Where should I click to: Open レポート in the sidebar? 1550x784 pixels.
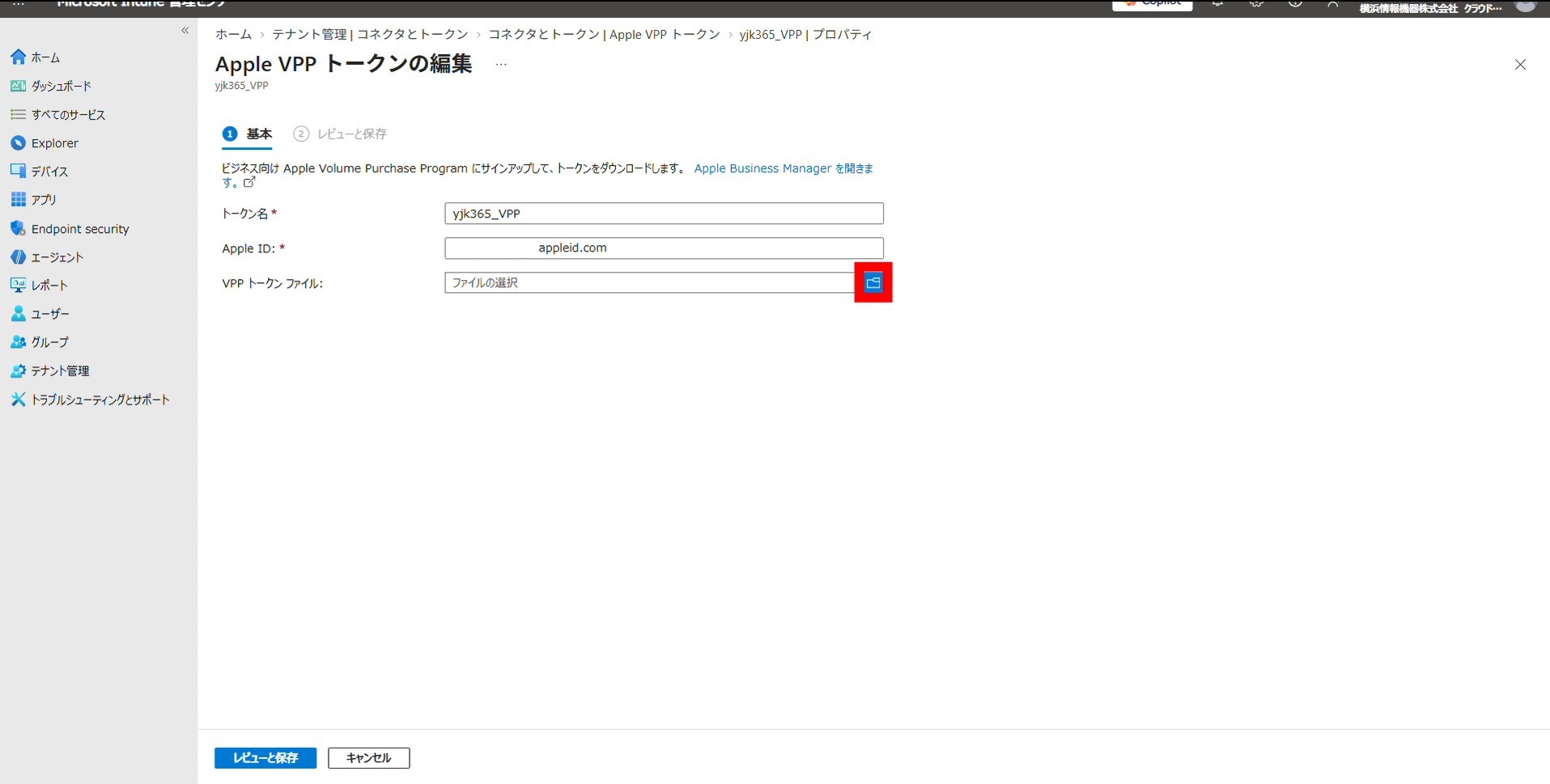pyautogui.click(x=39, y=286)
